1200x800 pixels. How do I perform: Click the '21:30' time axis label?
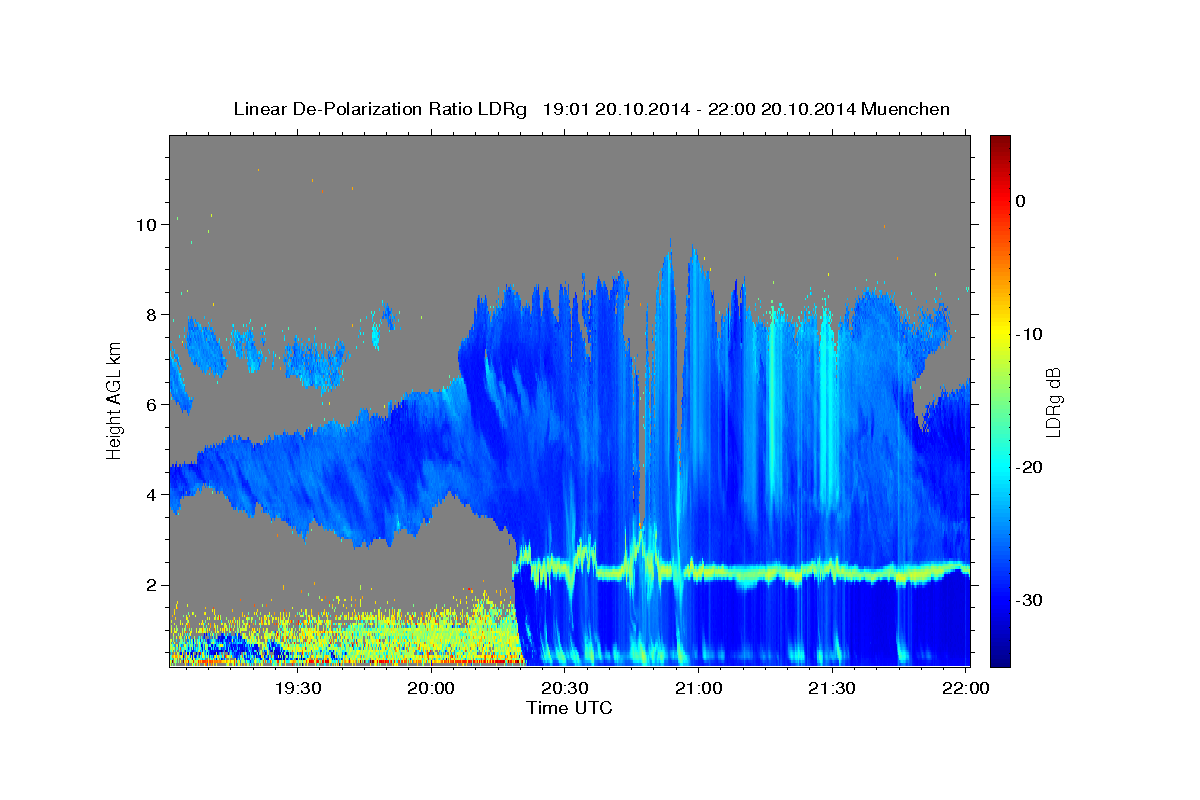[832, 688]
